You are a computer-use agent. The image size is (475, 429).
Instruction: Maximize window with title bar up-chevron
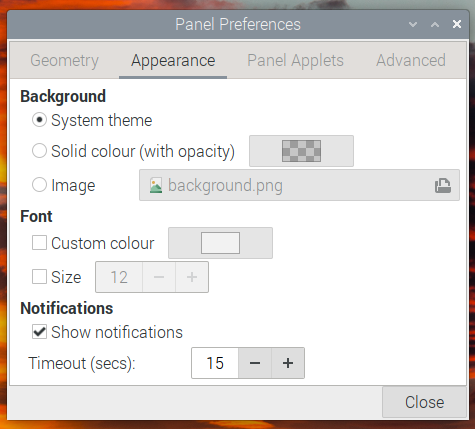tap(435, 24)
